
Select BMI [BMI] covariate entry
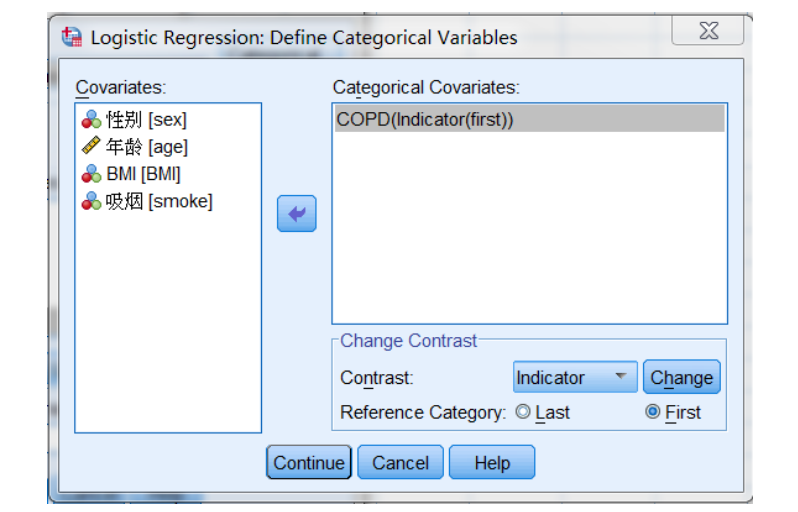coord(143,174)
